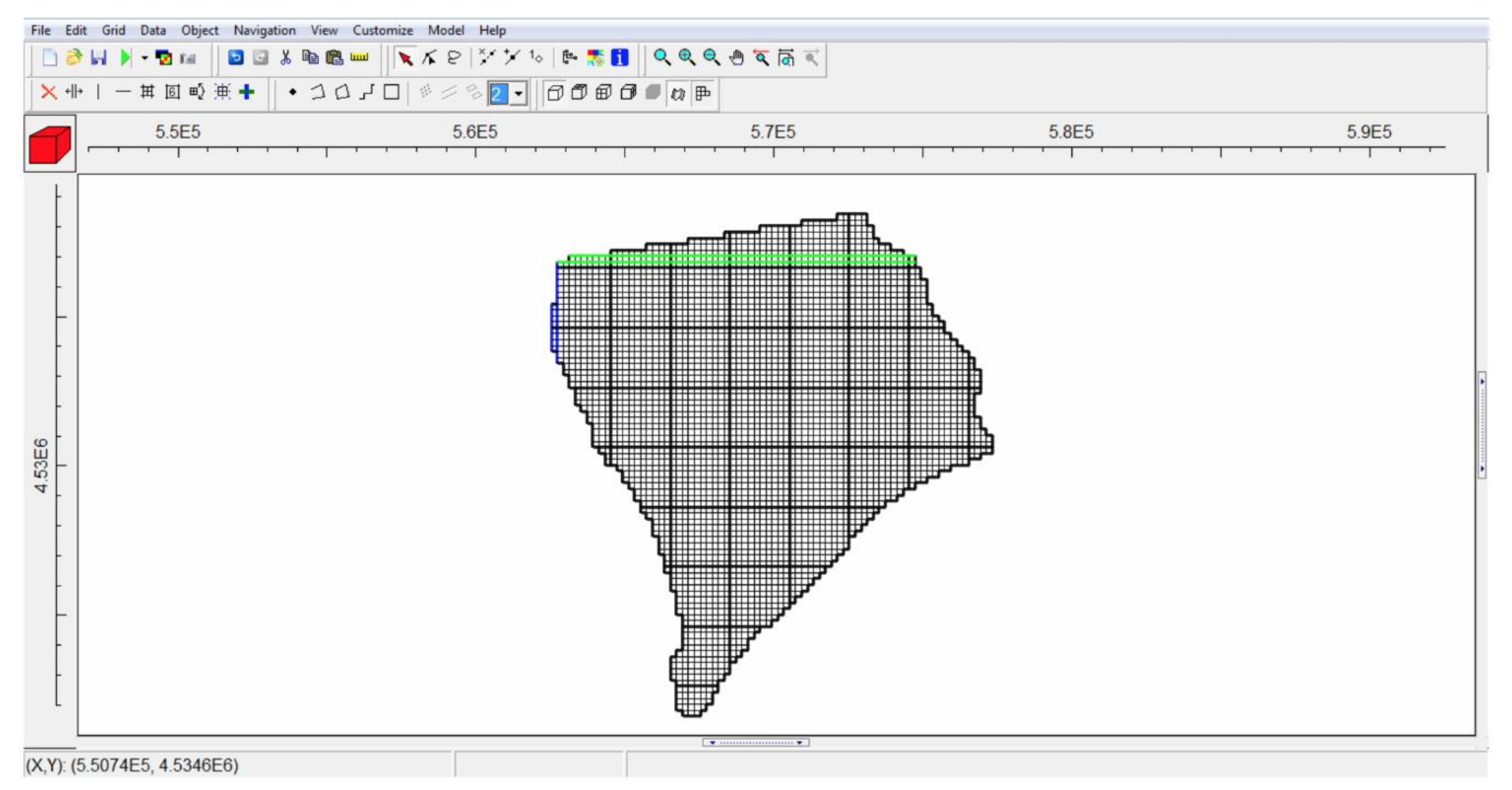Select the Zoom magnifier tool

coord(662,58)
